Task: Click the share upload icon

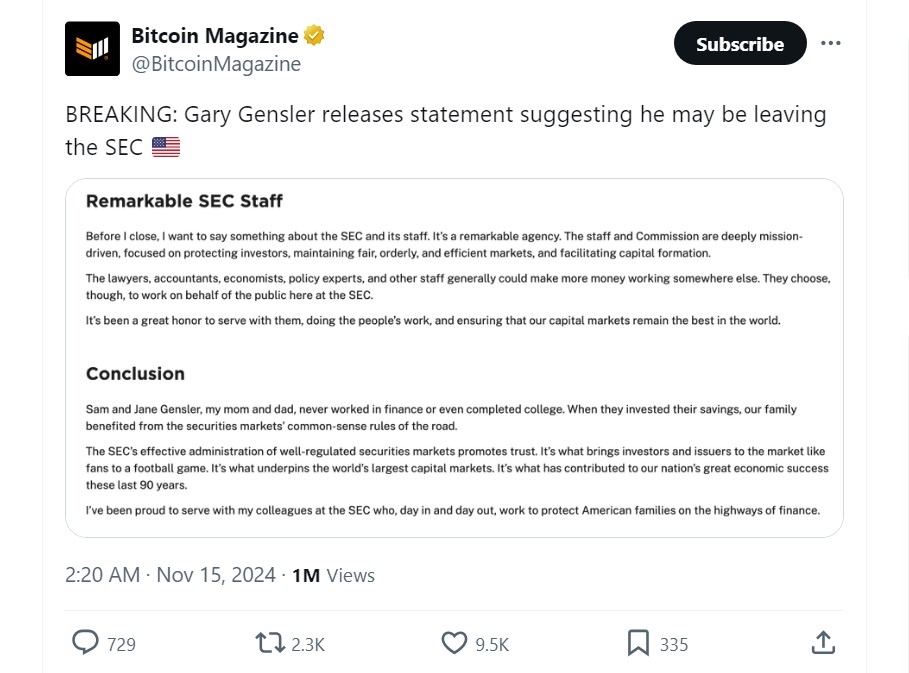Action: [823, 643]
